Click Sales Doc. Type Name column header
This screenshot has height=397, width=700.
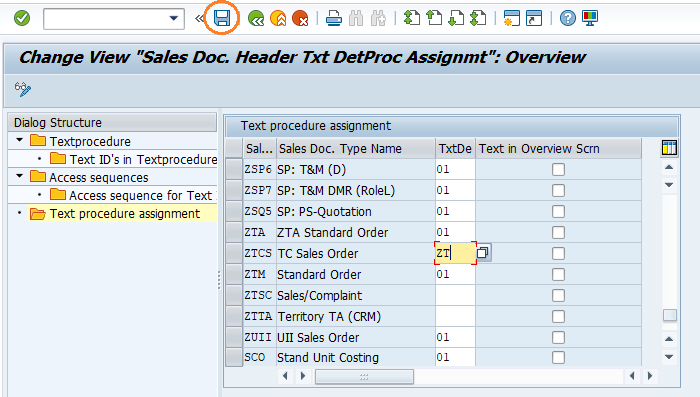click(x=356, y=149)
